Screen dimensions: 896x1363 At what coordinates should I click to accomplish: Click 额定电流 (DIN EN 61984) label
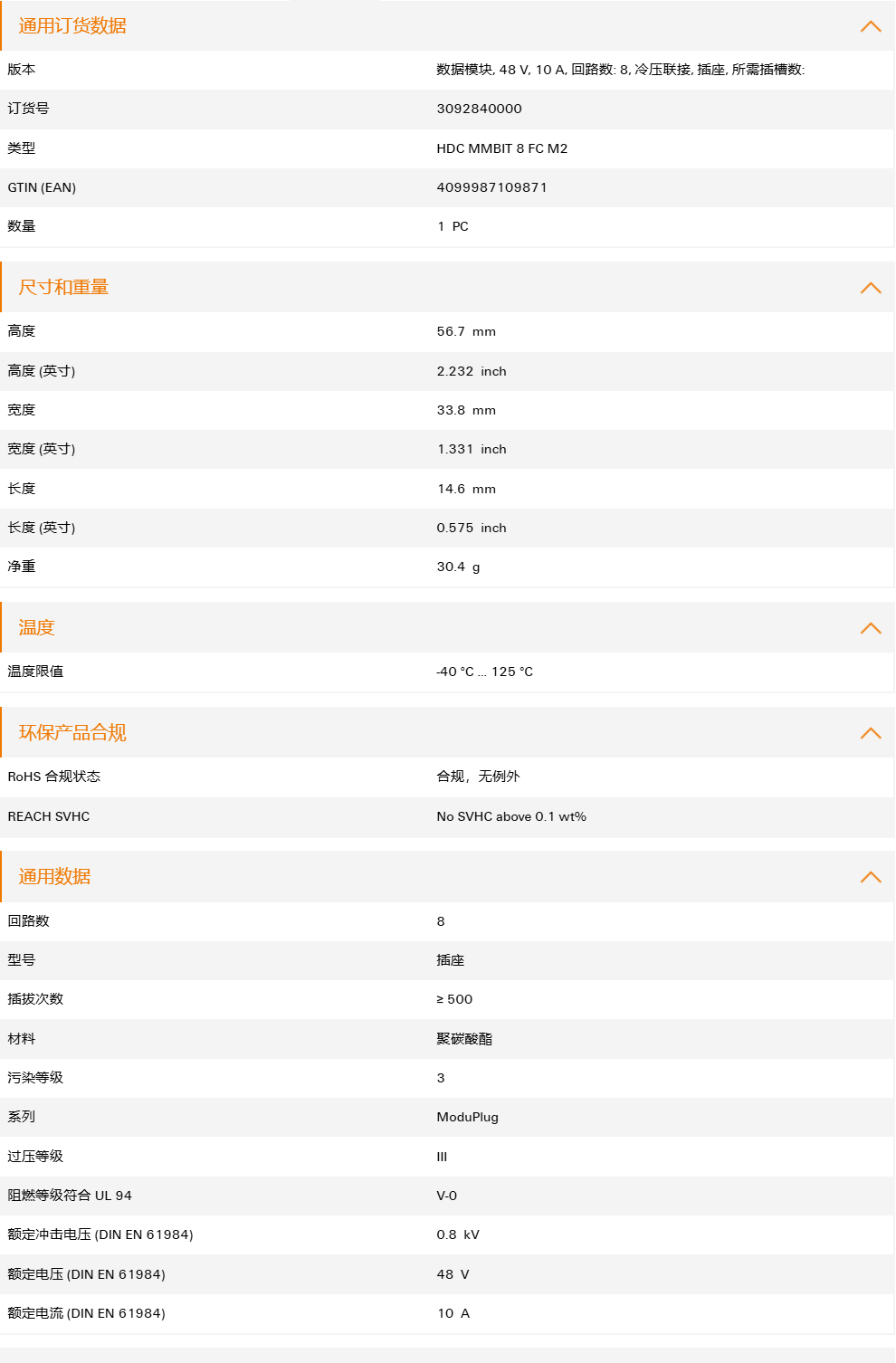click(86, 1313)
